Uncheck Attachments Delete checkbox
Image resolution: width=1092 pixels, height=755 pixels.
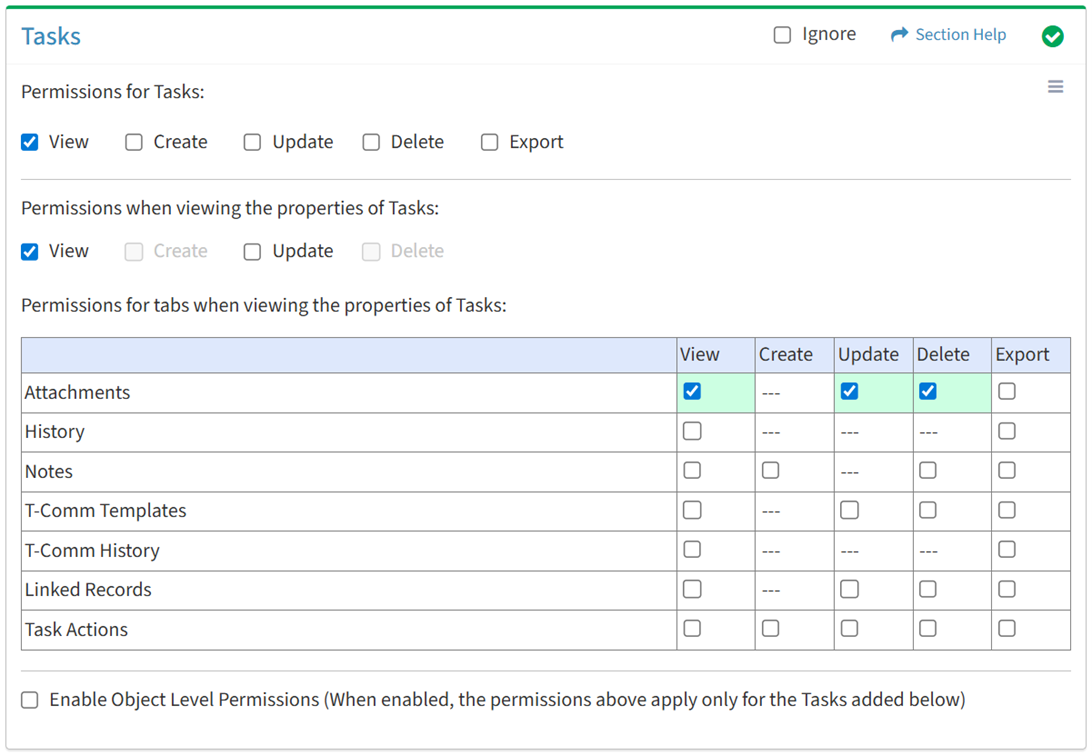pyautogui.click(x=928, y=391)
